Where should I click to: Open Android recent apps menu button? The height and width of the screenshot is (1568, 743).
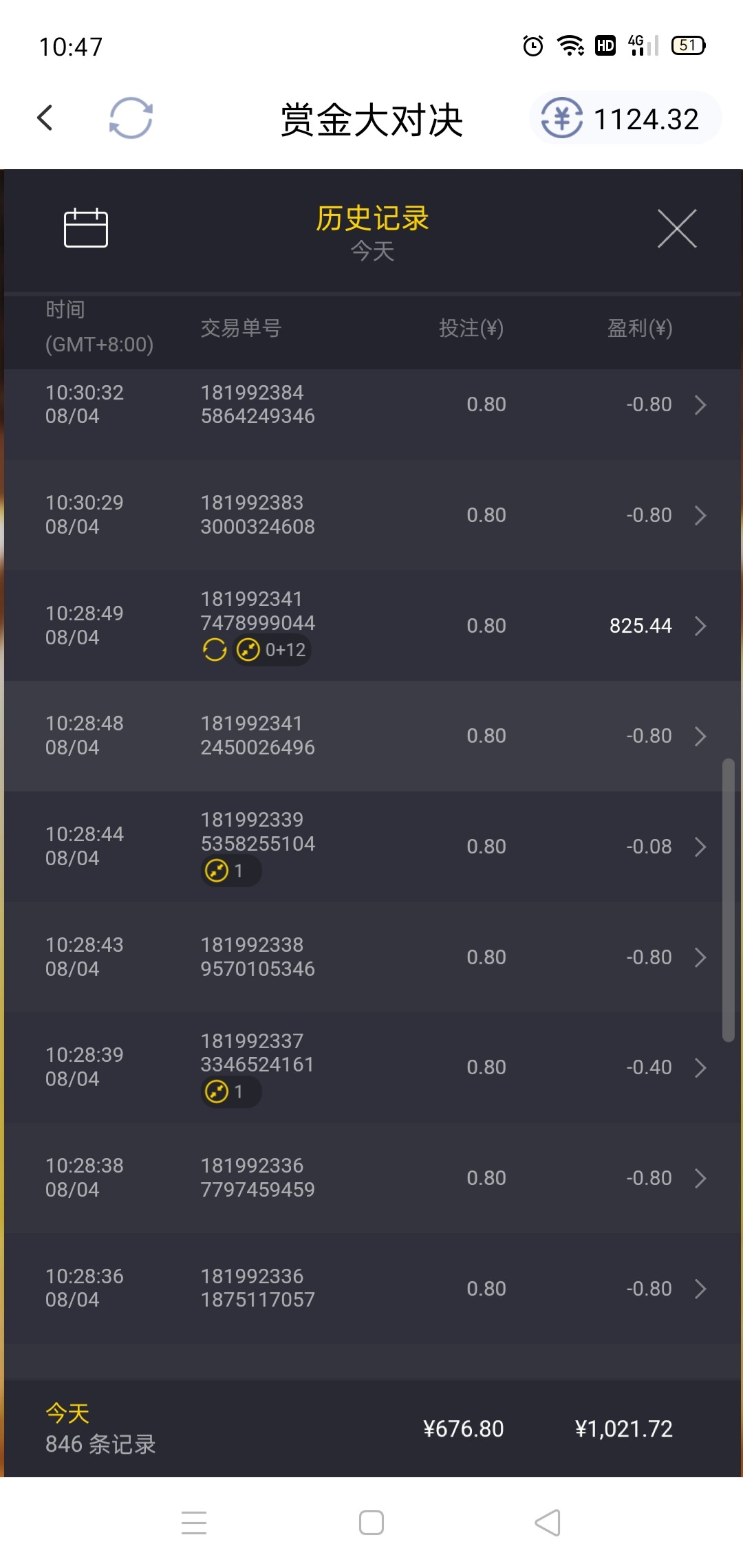click(194, 1523)
